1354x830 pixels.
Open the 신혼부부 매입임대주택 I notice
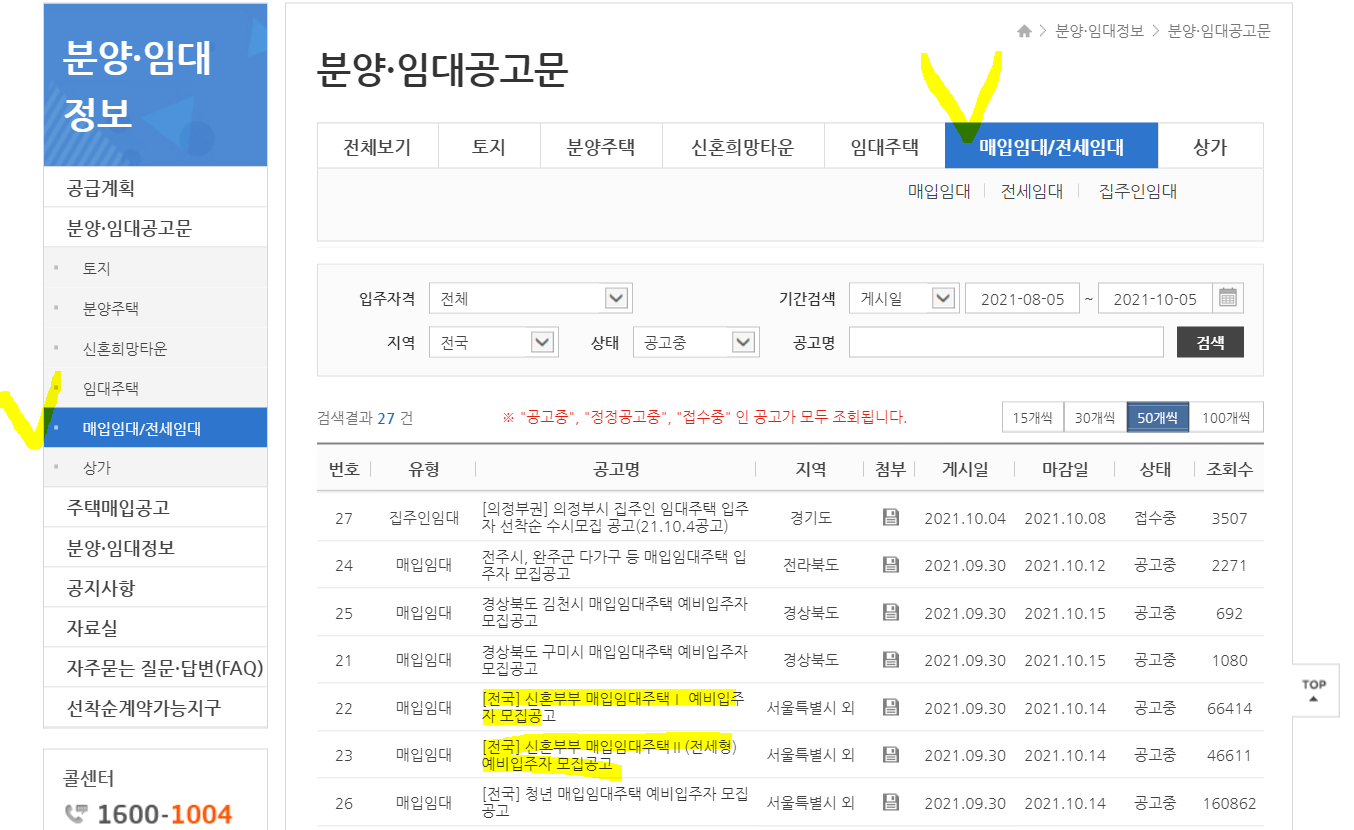614,707
